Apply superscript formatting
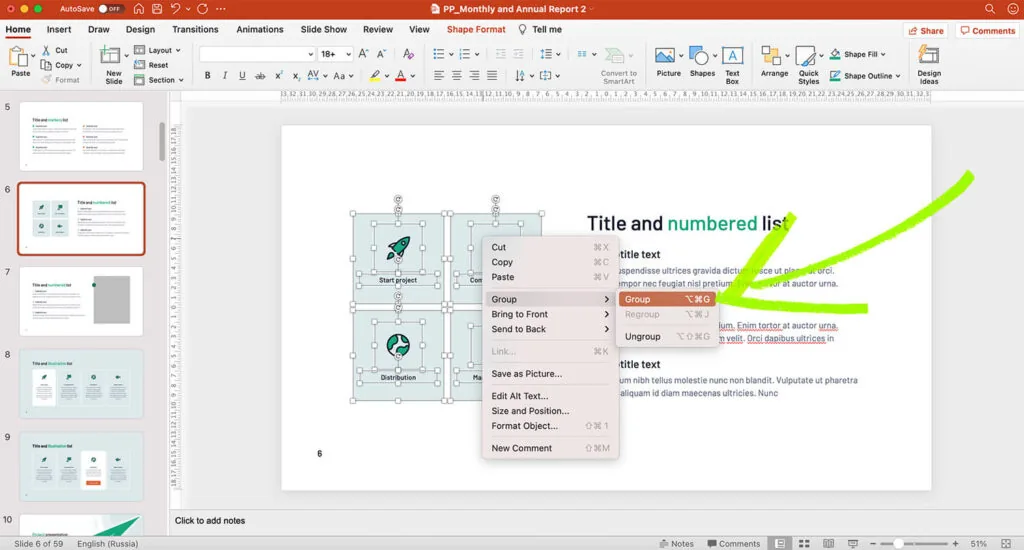This screenshot has width=1024, height=550. click(278, 76)
